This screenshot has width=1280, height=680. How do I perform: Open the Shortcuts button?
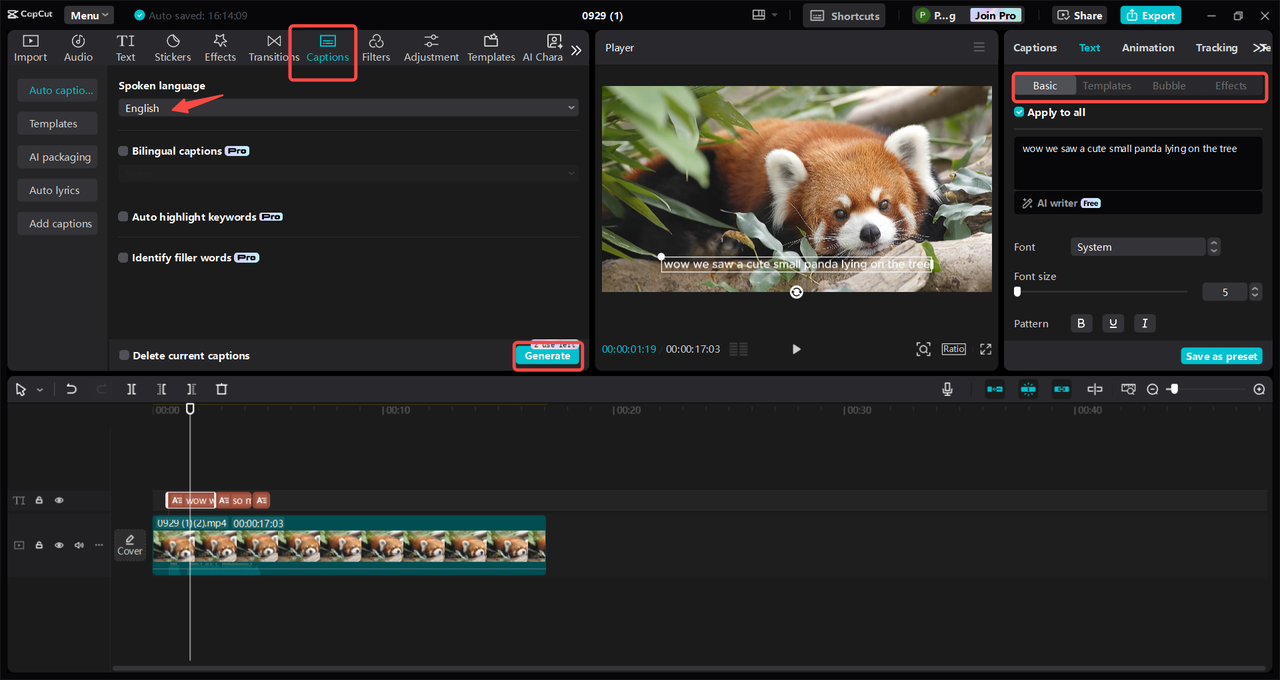[845, 15]
